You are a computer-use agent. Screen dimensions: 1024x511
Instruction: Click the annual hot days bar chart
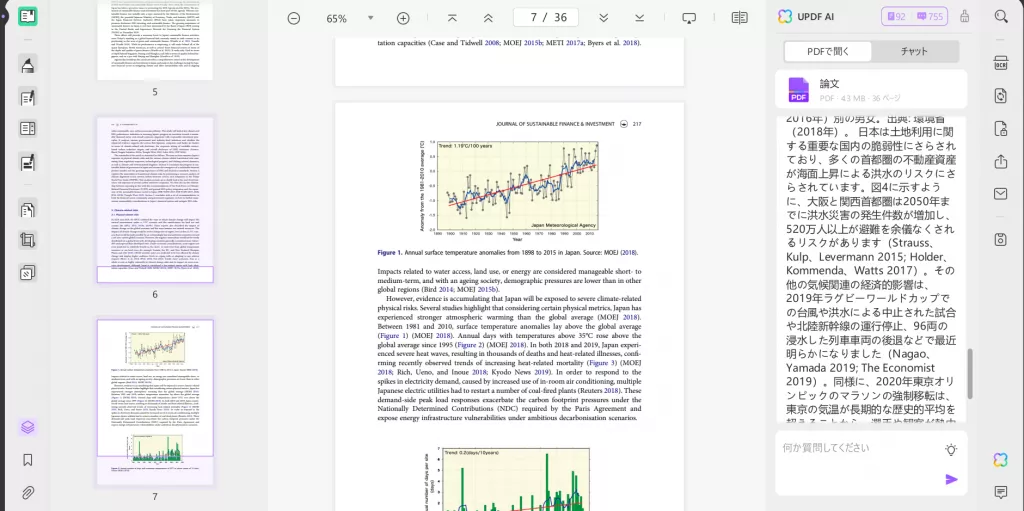[x=509, y=479]
